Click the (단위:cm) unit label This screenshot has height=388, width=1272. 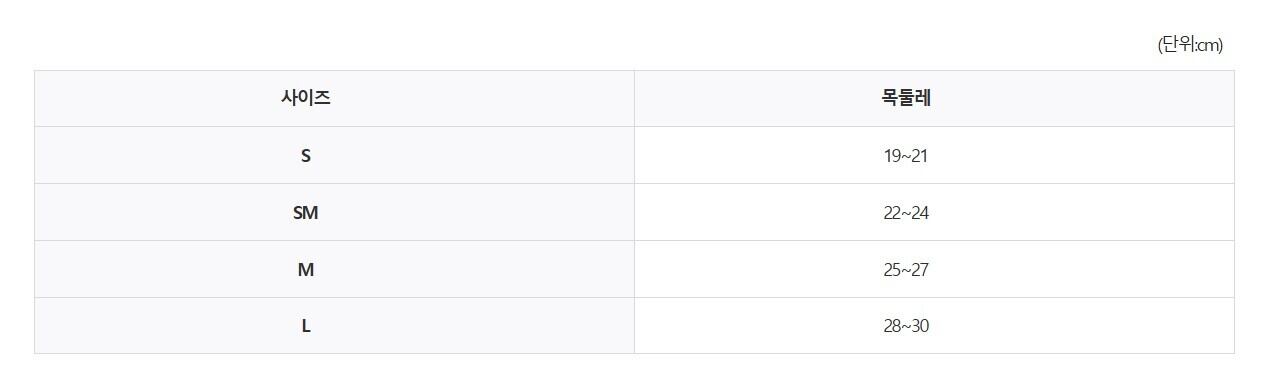pos(1190,45)
